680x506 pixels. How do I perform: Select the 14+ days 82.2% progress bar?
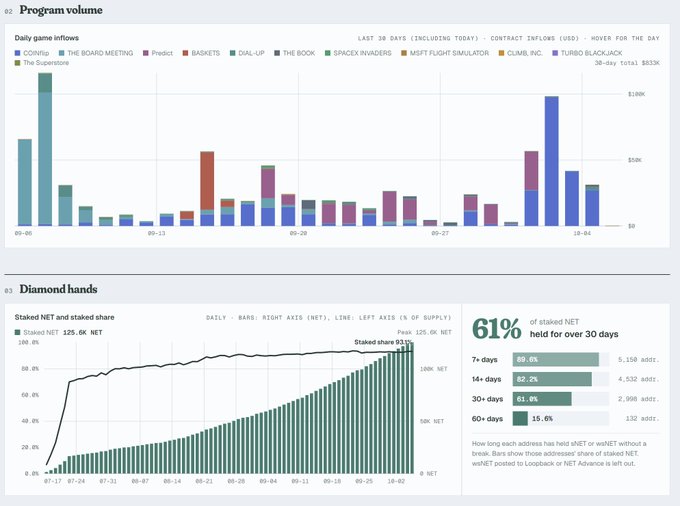point(561,379)
